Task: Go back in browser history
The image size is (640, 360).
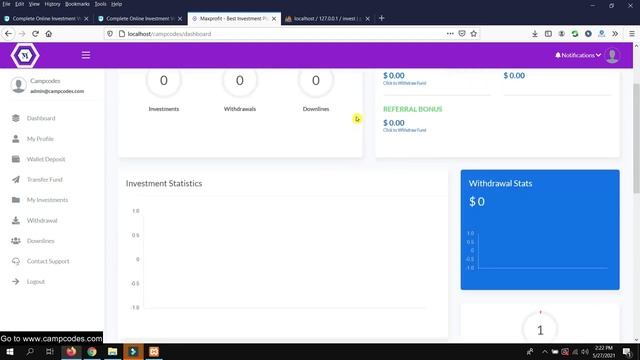Action: coord(9,34)
